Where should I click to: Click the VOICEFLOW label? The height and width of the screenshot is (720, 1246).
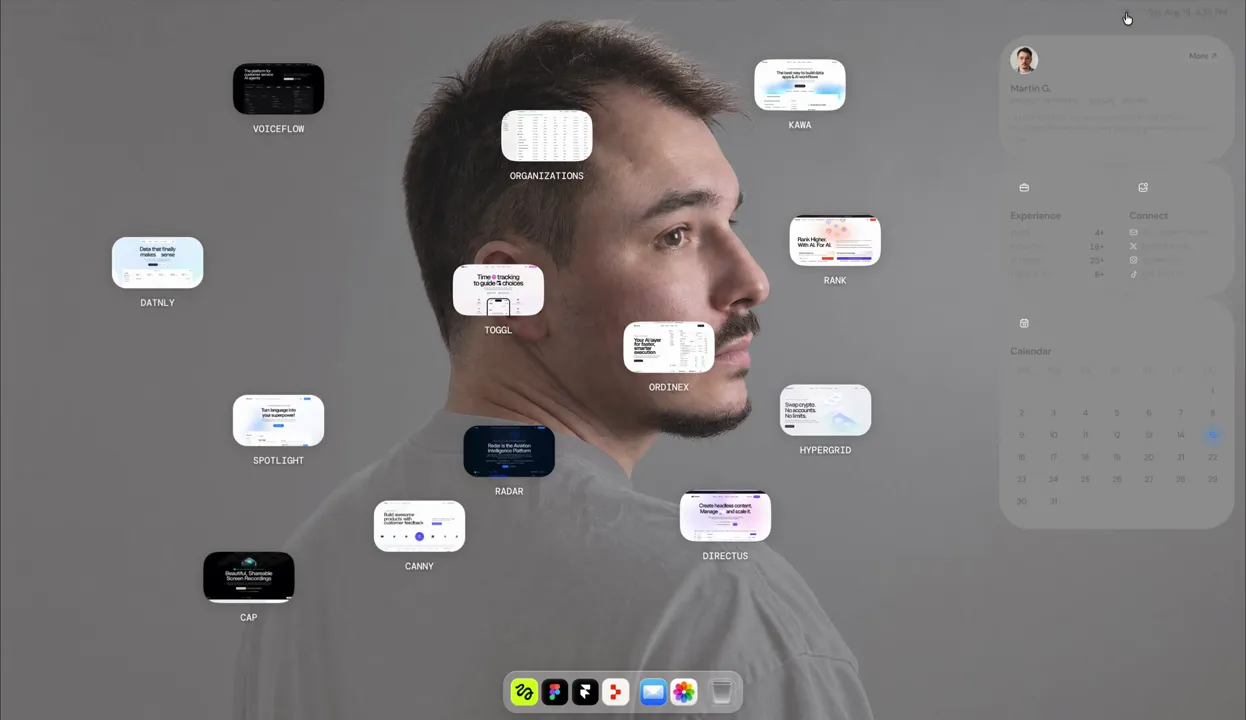point(278,129)
